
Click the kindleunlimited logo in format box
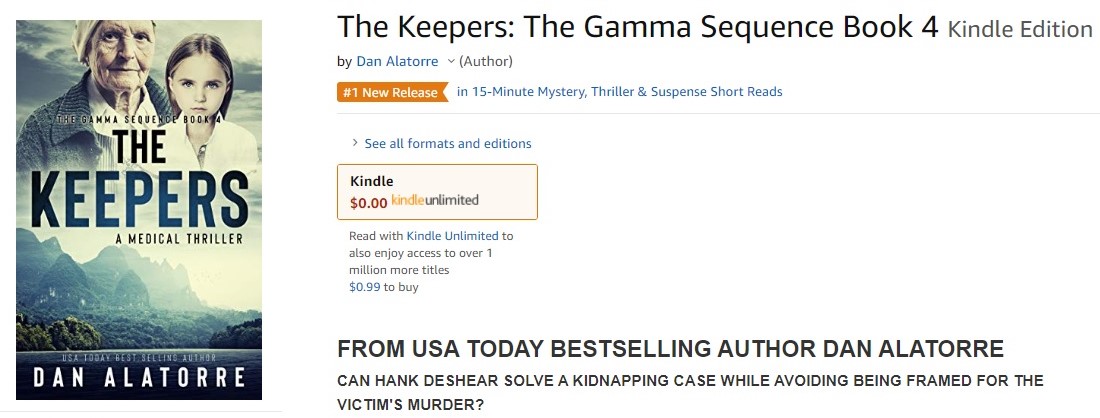point(435,200)
